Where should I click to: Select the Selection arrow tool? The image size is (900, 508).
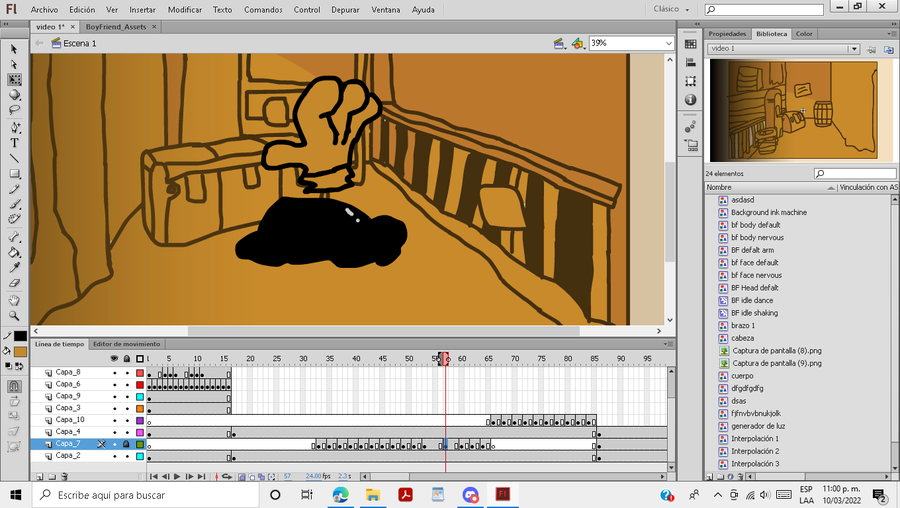tap(14, 49)
